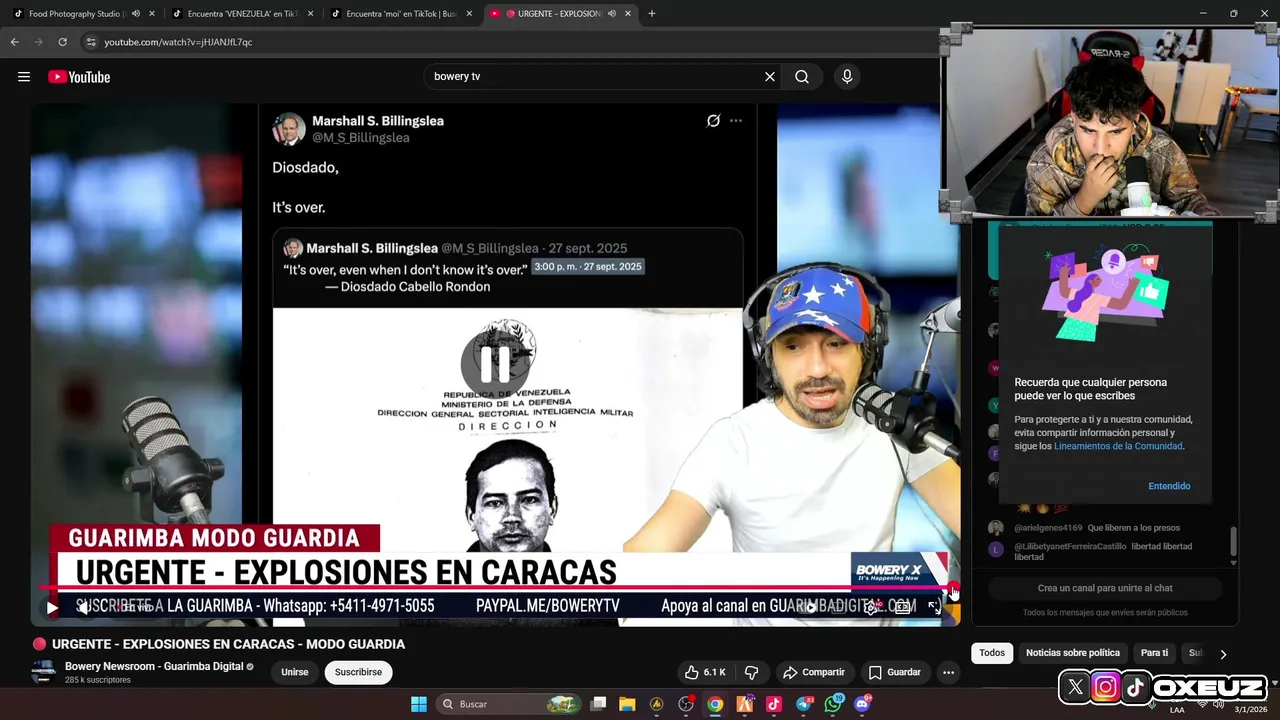The width and height of the screenshot is (1280, 720).
Task: Open the YouTube hamburger guide menu
Action: pos(24,77)
